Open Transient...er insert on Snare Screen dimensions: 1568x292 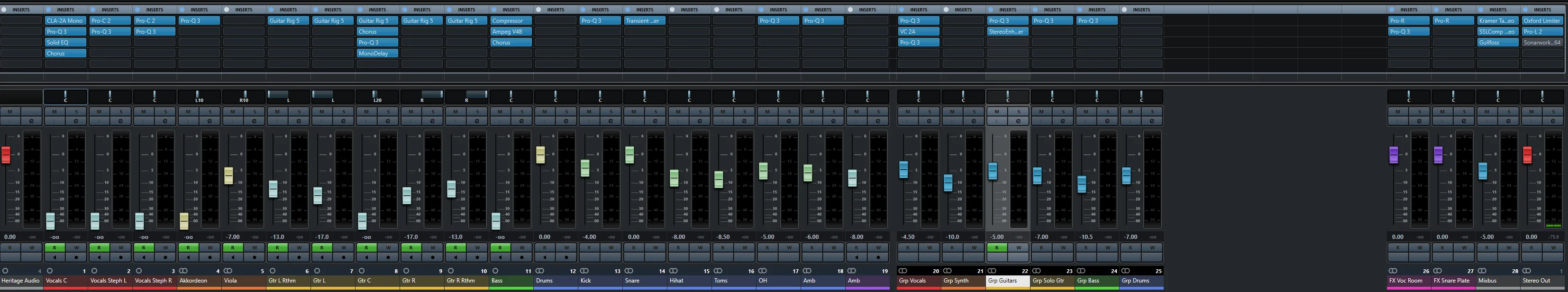point(645,21)
